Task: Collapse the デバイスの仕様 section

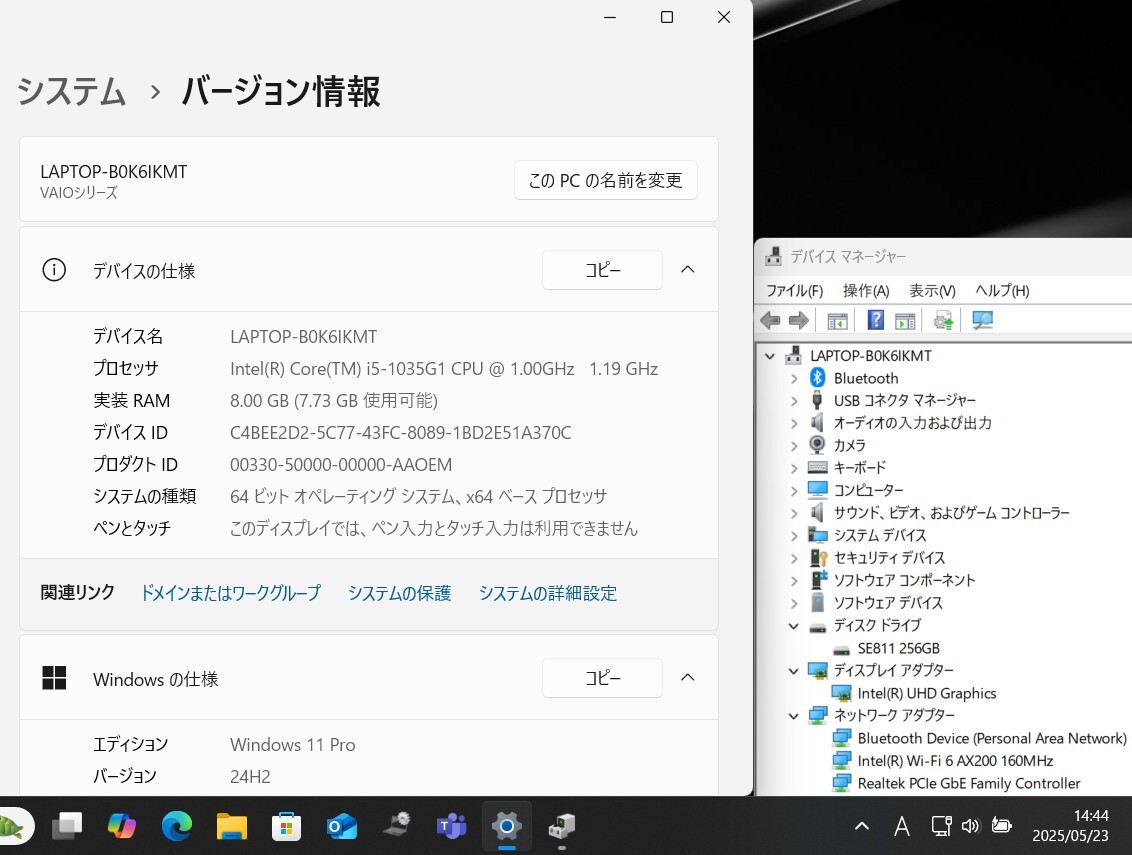Action: [x=688, y=269]
